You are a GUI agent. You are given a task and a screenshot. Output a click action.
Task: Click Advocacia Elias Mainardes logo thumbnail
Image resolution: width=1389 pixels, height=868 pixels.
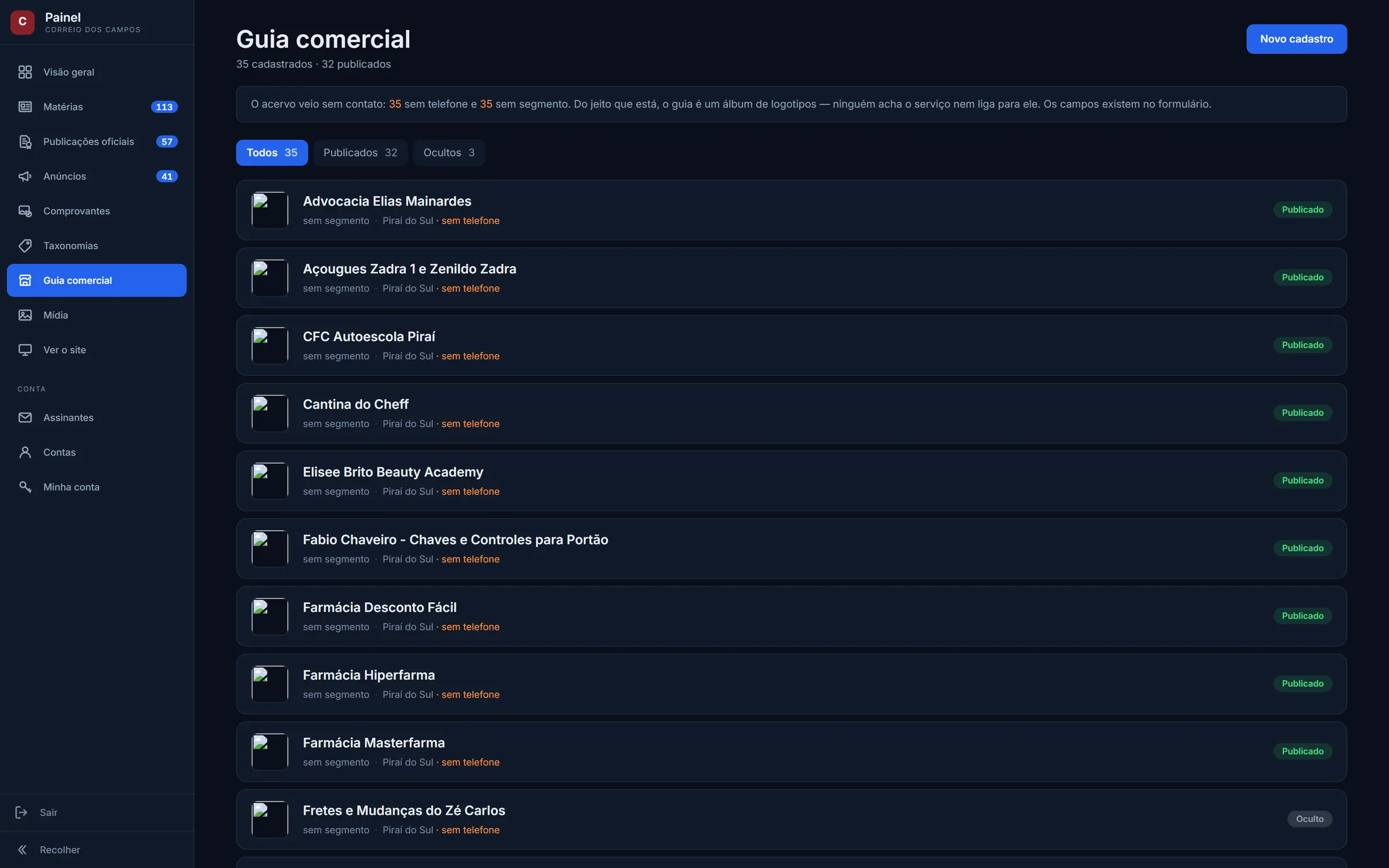[270, 210]
